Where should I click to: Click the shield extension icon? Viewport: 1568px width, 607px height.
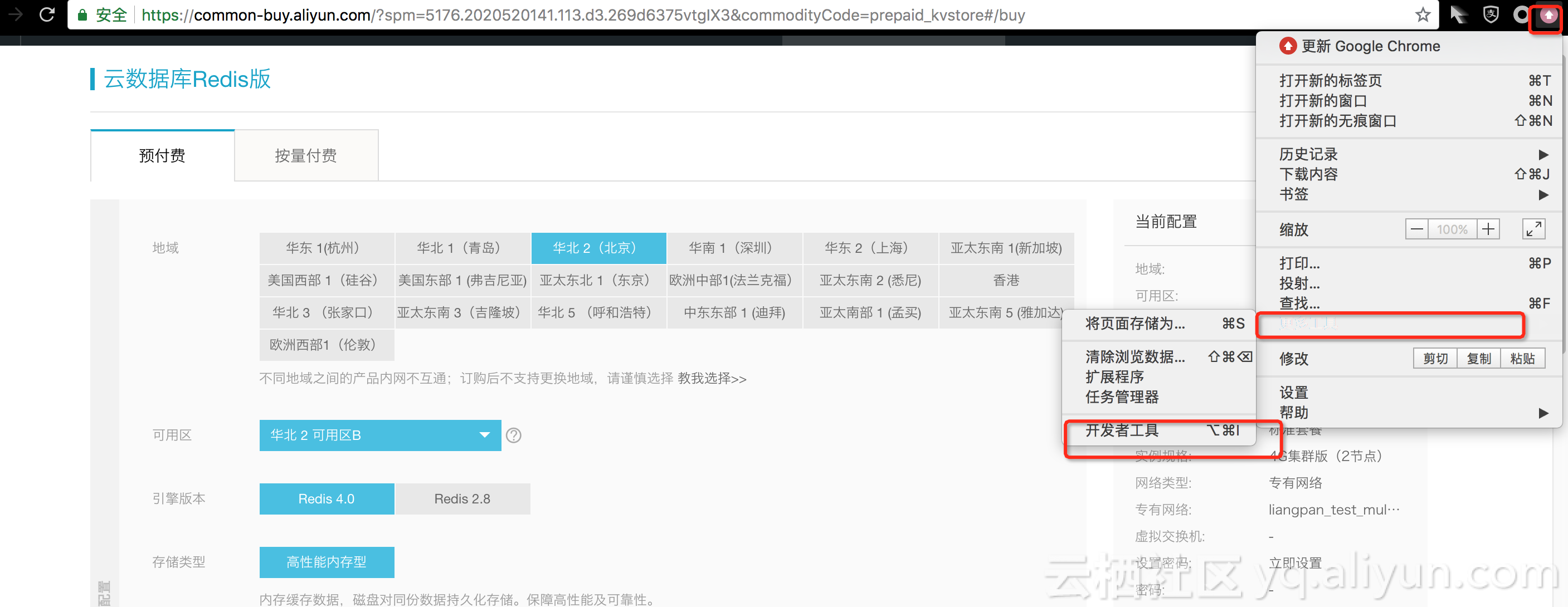(1491, 14)
